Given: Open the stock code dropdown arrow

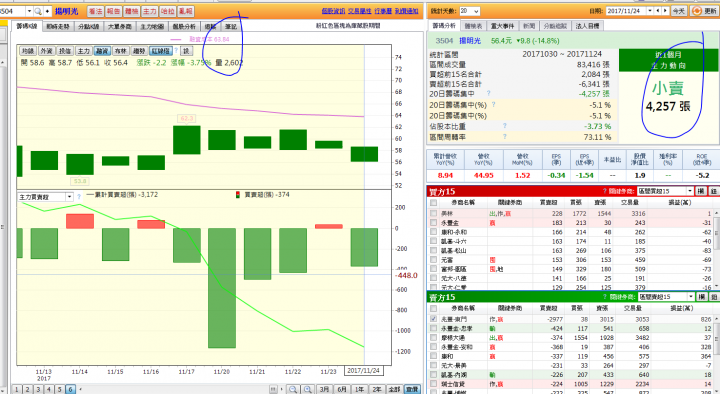Looking at the screenshot, I should tap(29, 11).
